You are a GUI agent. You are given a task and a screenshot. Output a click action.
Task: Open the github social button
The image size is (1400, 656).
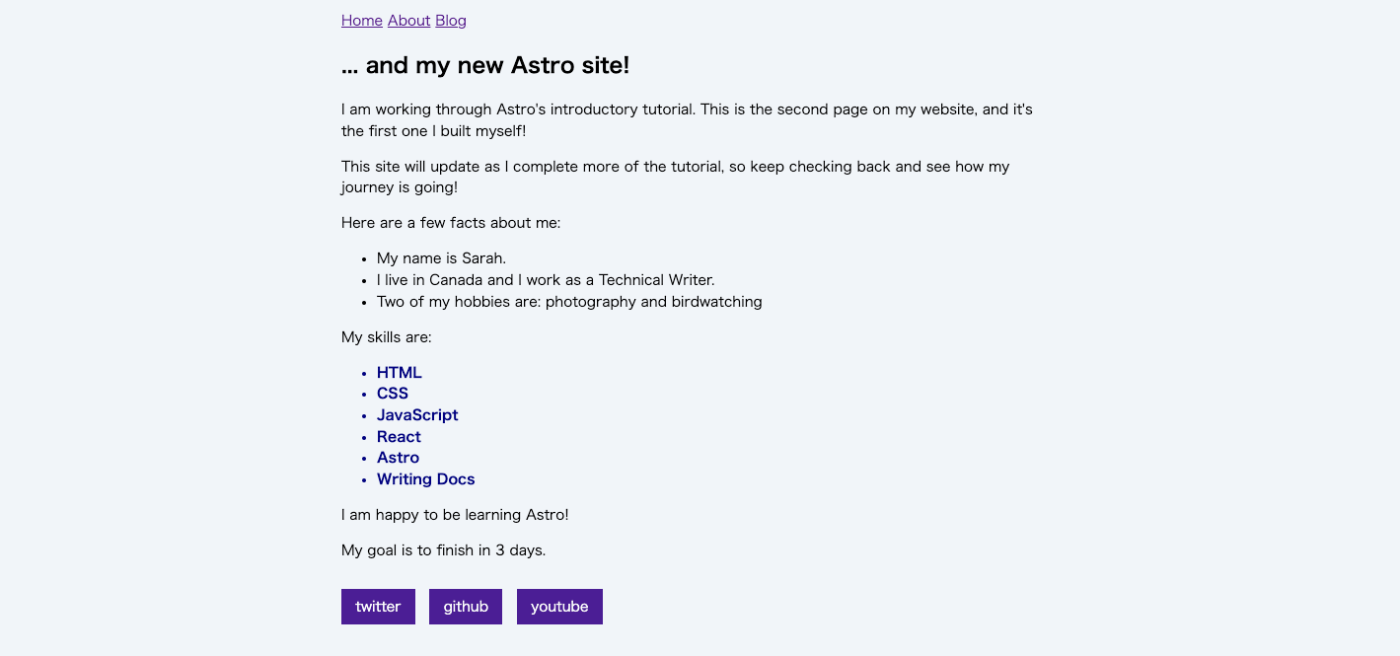pyautogui.click(x=466, y=606)
